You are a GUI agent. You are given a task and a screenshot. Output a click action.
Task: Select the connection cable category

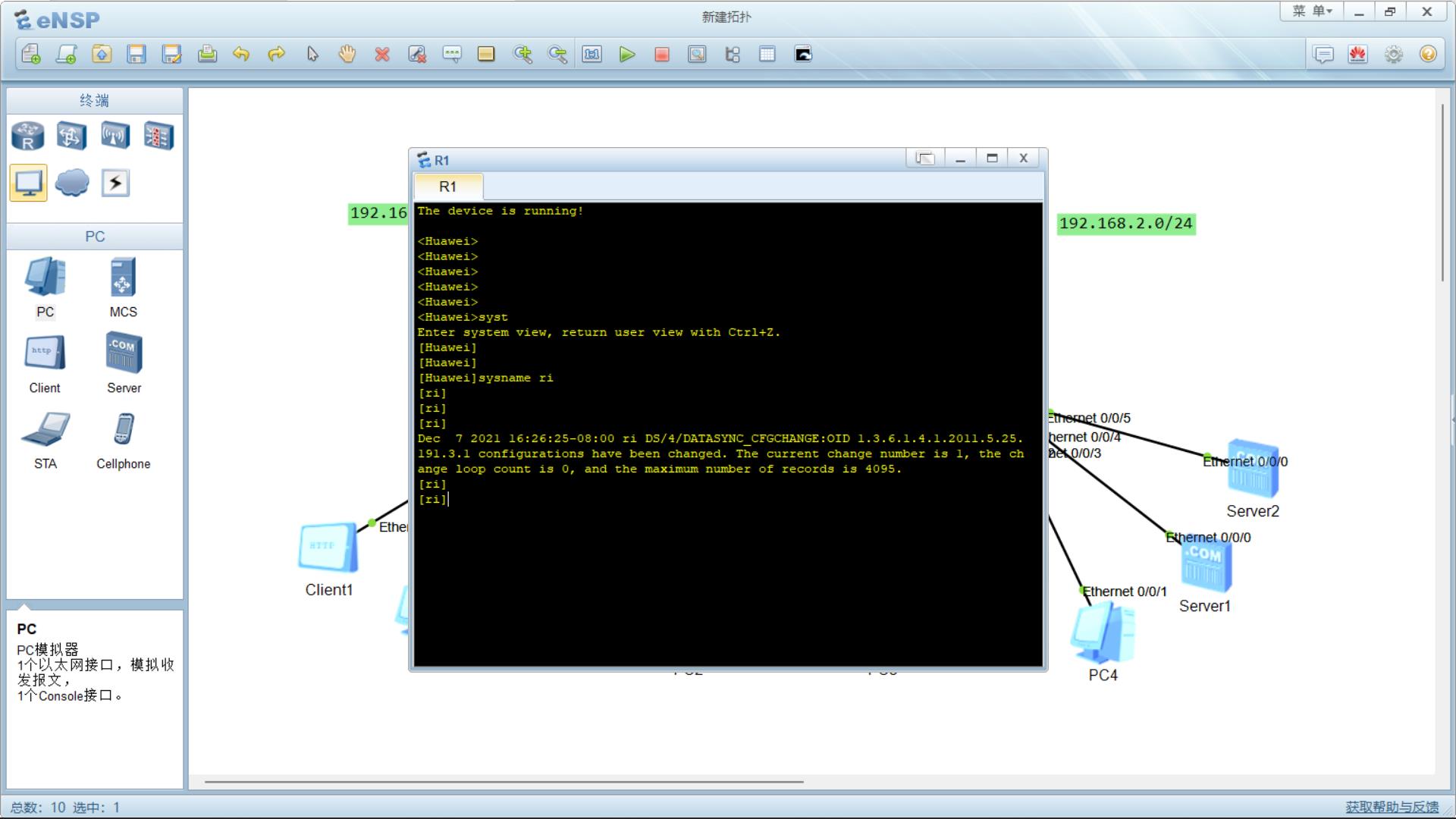pos(115,183)
